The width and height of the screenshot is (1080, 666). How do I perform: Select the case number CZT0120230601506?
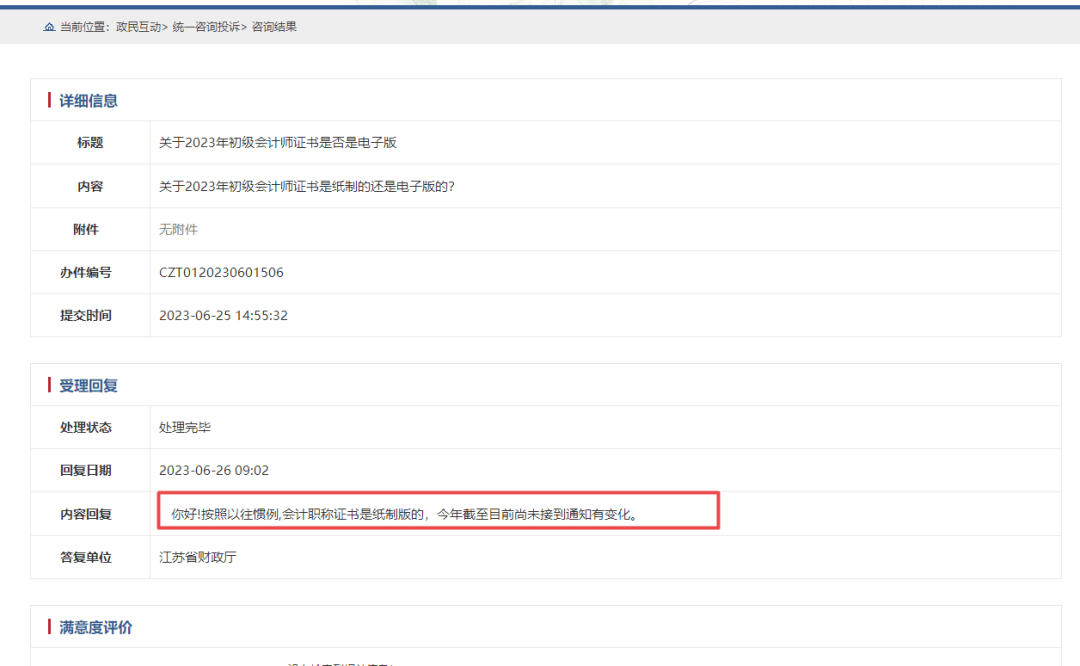coord(221,272)
